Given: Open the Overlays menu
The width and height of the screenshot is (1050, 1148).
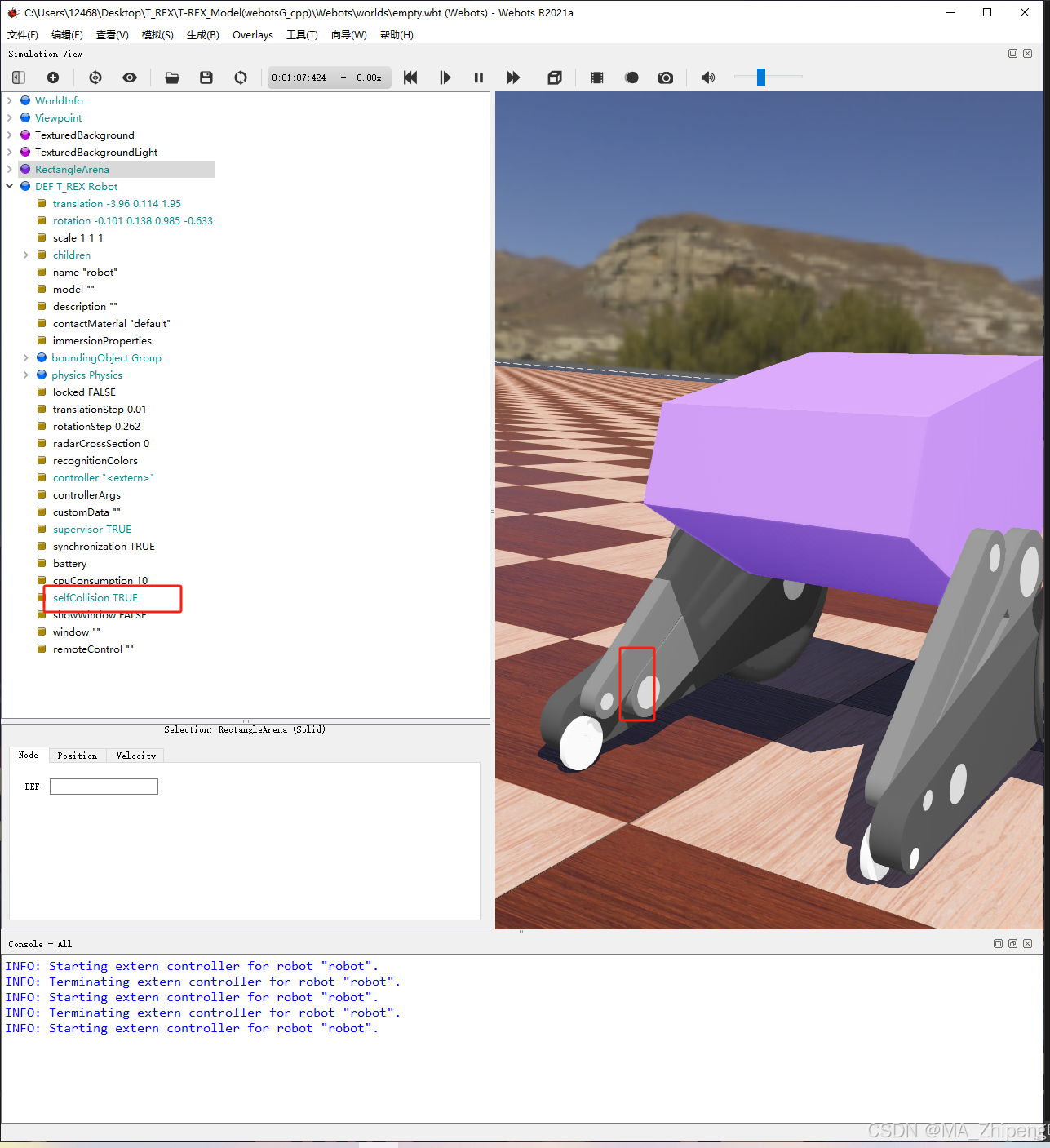Looking at the screenshot, I should (252, 34).
